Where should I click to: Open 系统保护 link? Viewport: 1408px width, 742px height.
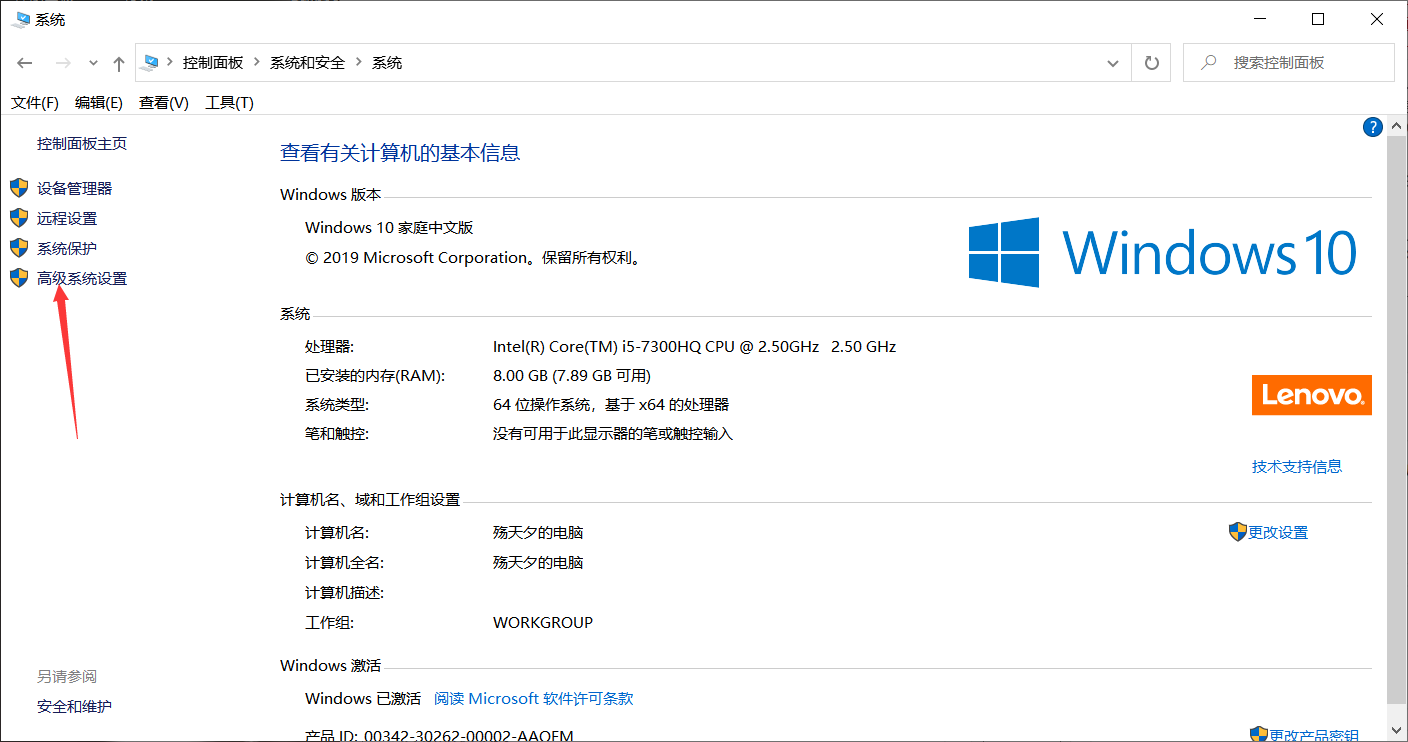[x=67, y=248]
